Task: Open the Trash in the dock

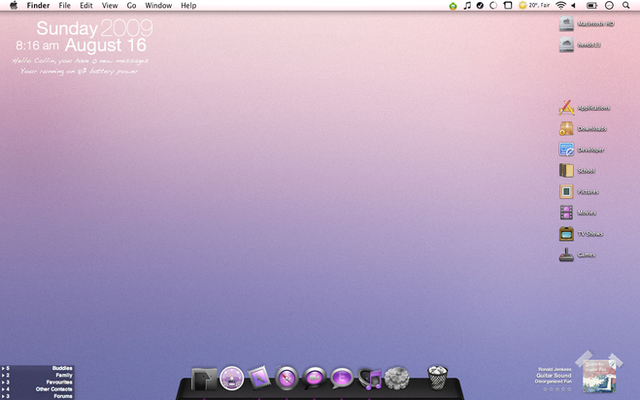Action: click(x=438, y=378)
